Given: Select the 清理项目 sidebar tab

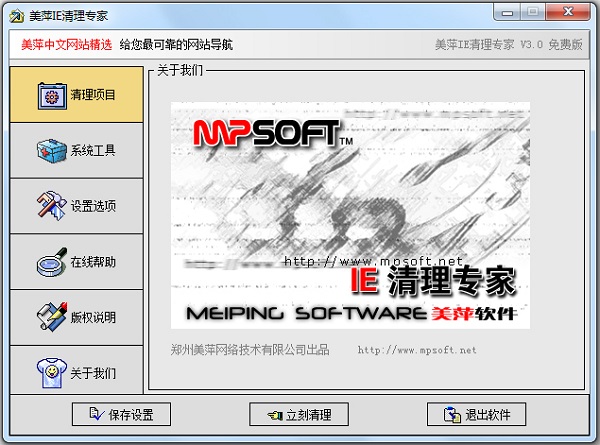Looking at the screenshot, I should click(77, 95).
